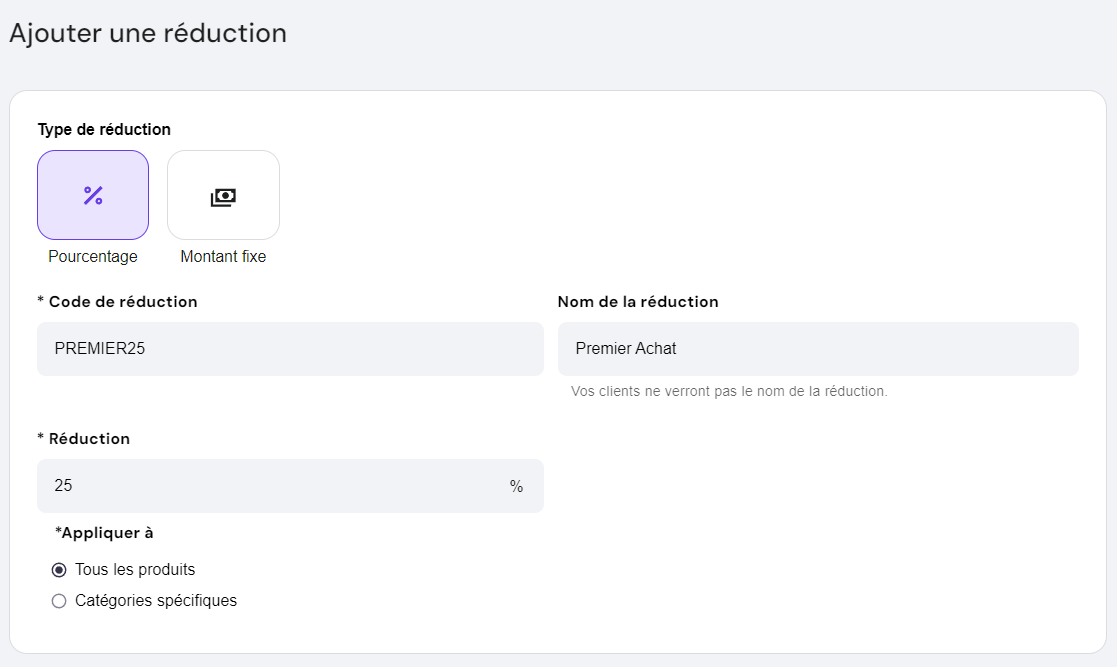Click inside the Nom de la réduction field
Viewport: 1117px width, 667px height.
[x=818, y=348]
